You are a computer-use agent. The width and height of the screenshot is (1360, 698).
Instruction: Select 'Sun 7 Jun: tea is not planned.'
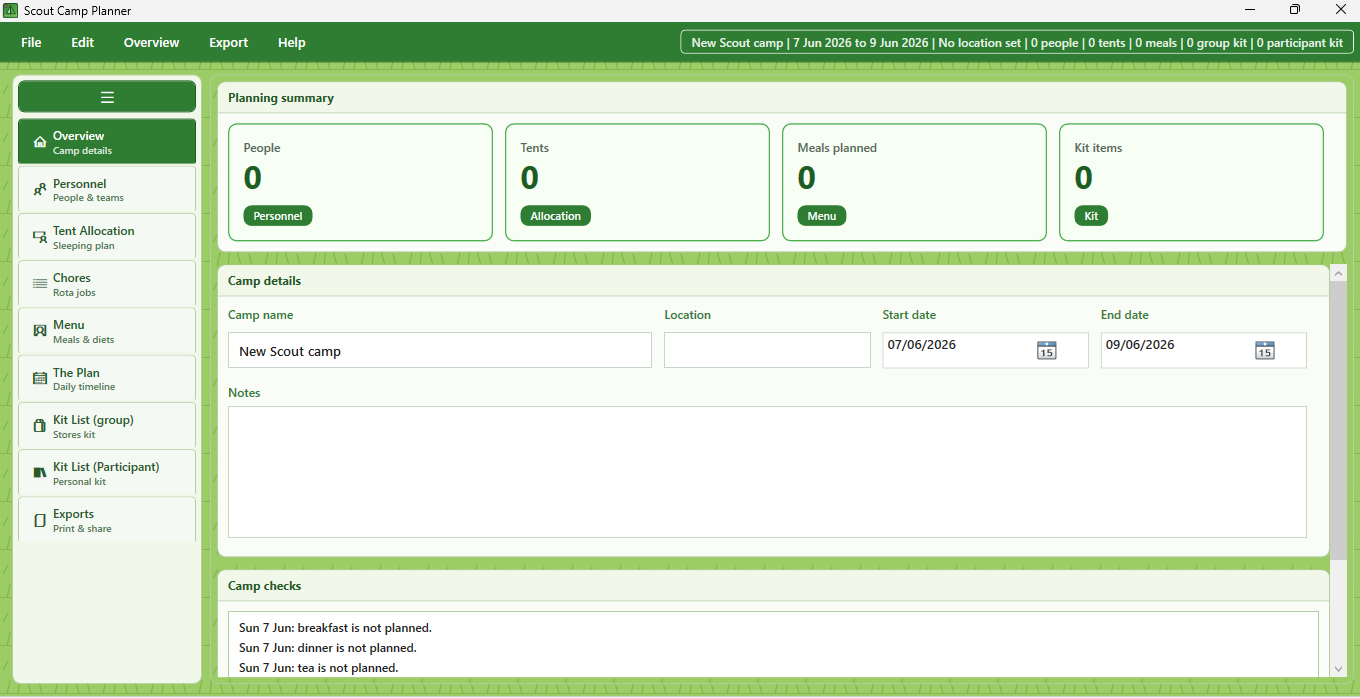(x=319, y=668)
